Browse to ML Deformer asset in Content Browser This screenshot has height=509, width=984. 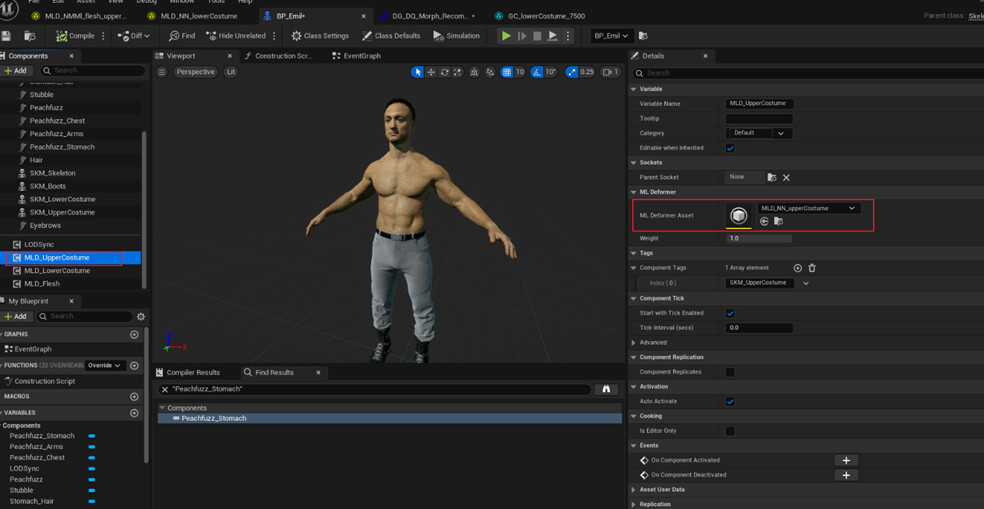[x=778, y=221]
